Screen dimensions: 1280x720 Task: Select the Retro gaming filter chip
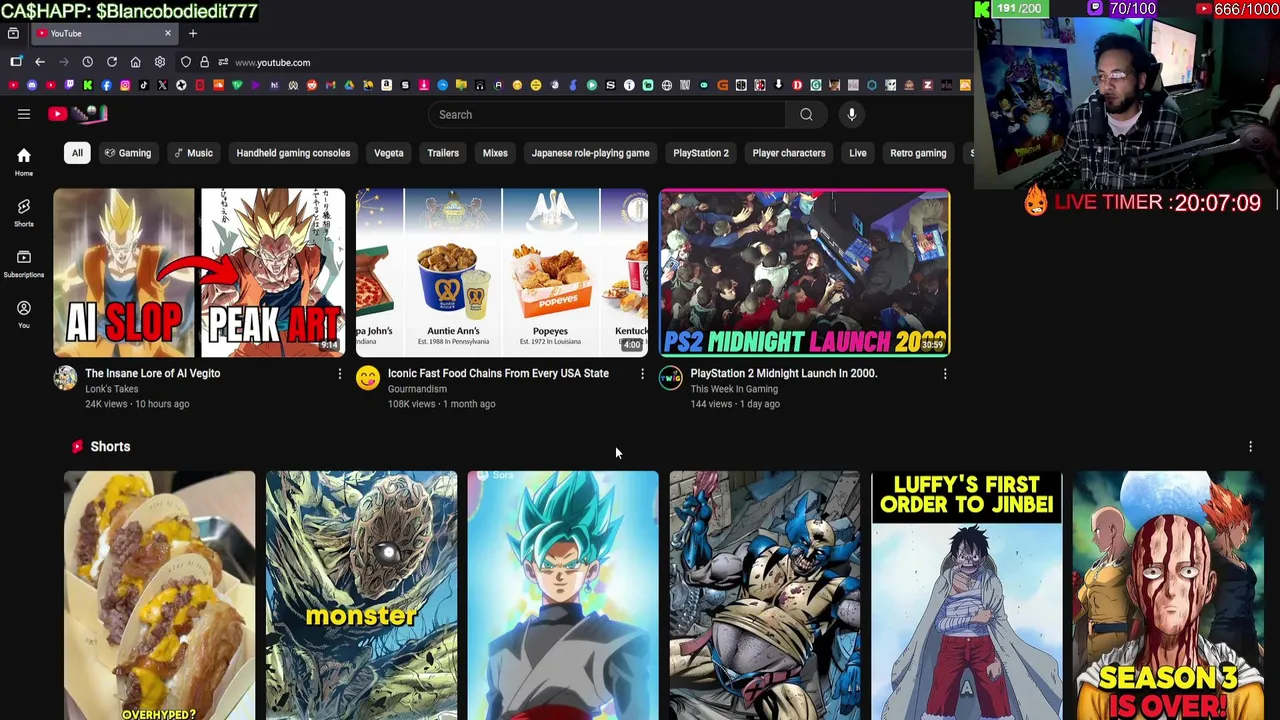918,153
